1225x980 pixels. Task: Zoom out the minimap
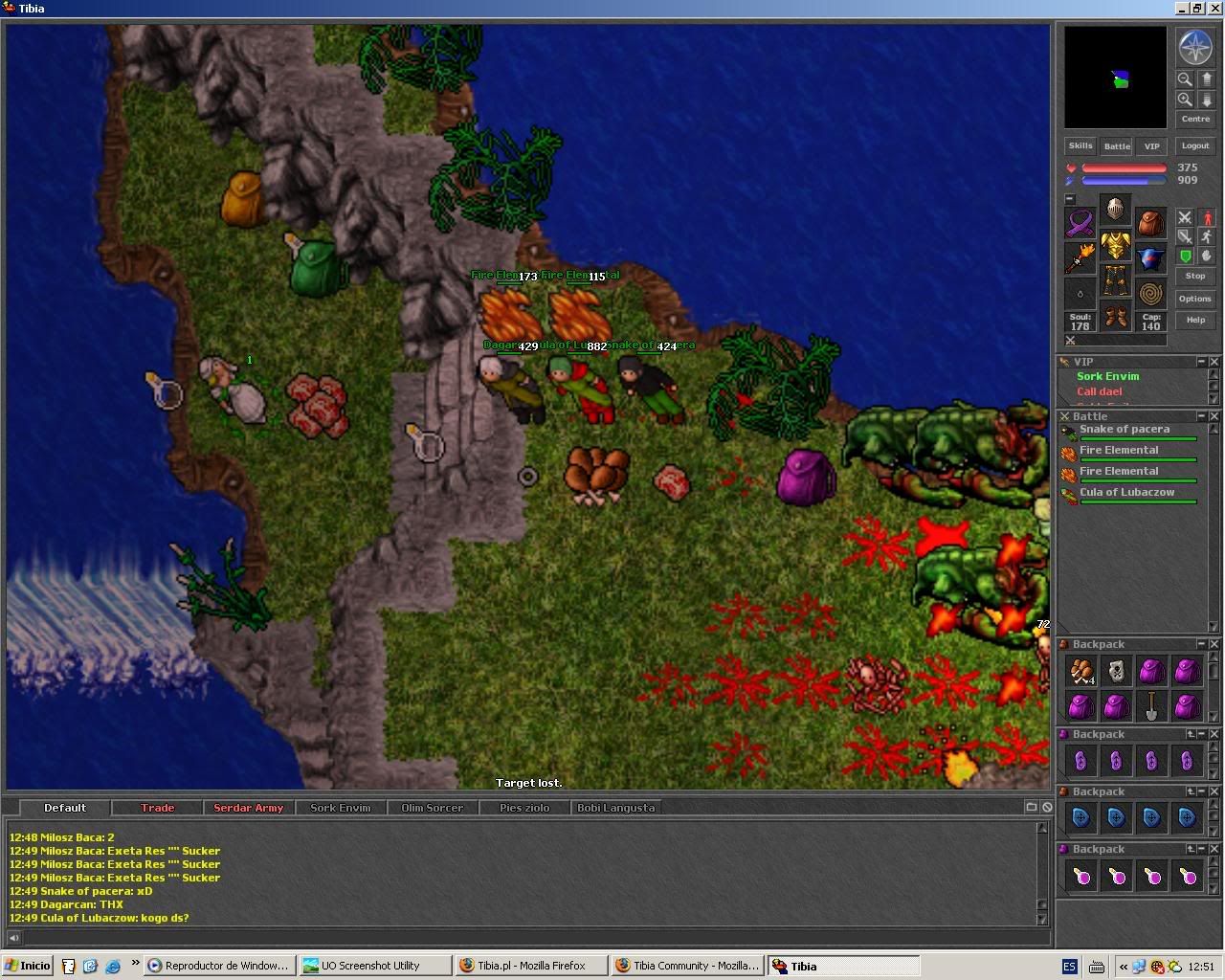point(1185,80)
